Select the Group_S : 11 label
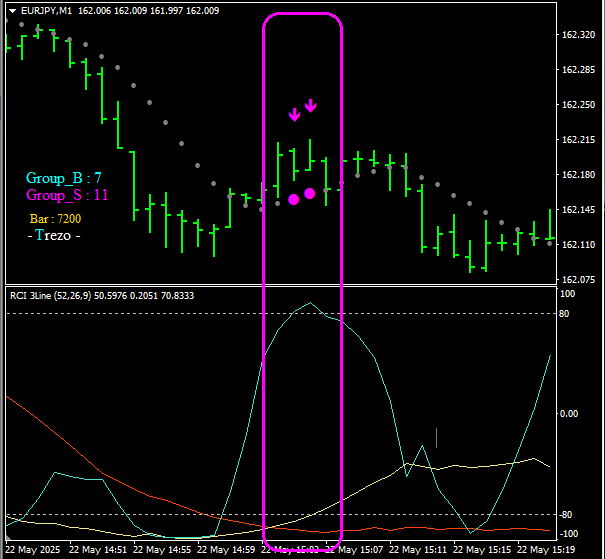Screen dimensions: 605x559 67,195
